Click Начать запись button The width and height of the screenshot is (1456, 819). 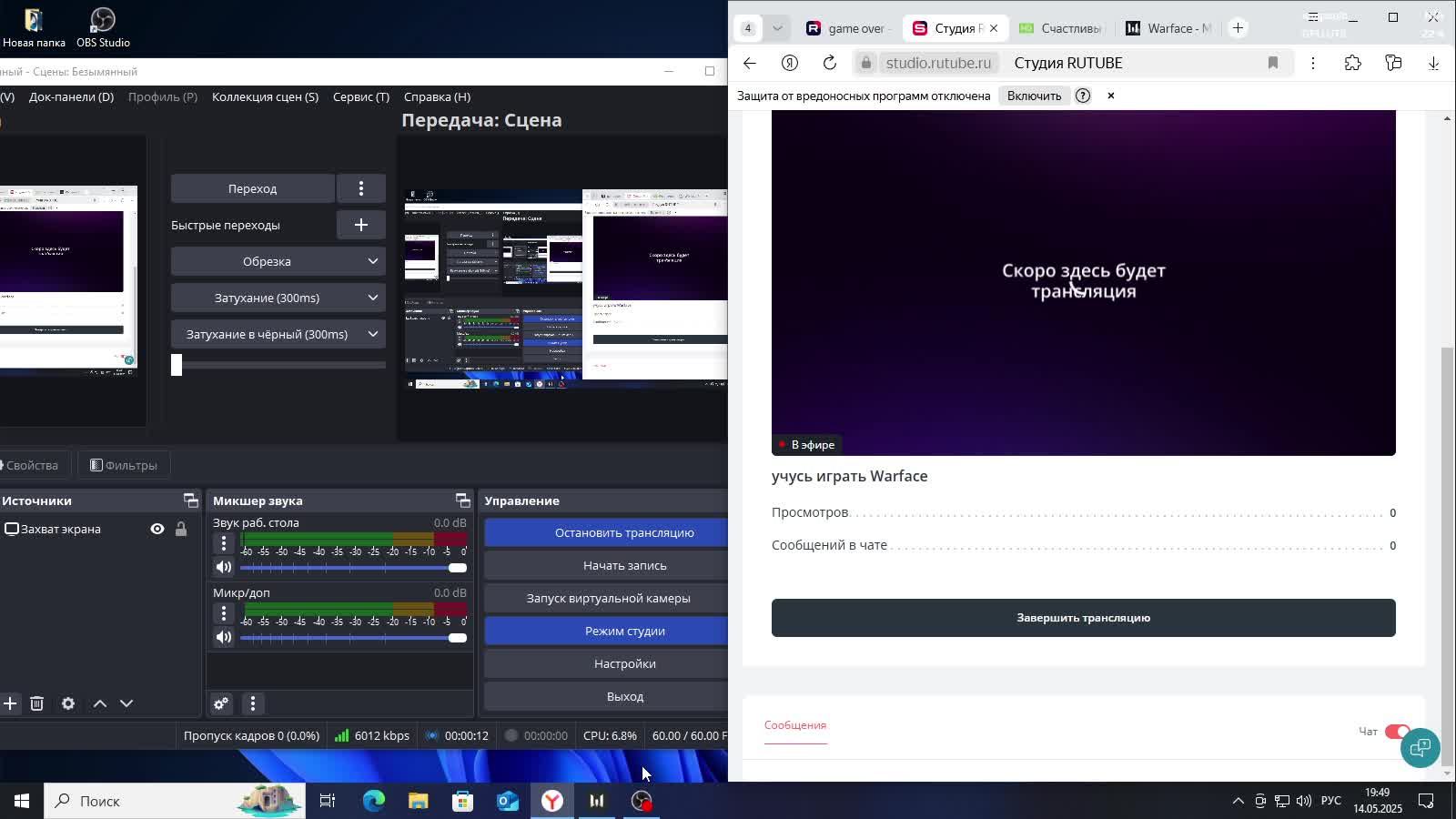606,565
